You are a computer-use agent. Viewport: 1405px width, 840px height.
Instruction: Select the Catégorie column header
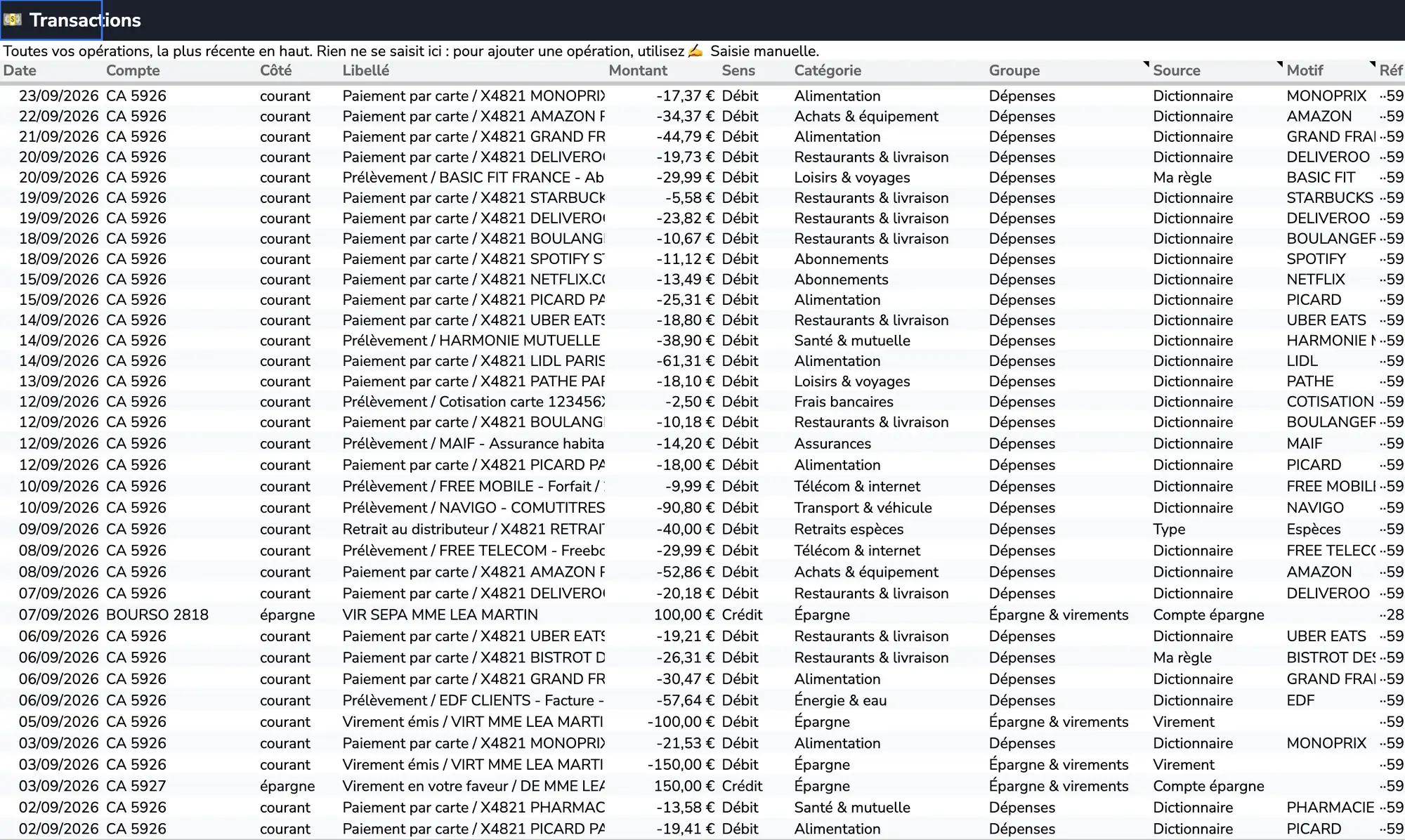(828, 70)
